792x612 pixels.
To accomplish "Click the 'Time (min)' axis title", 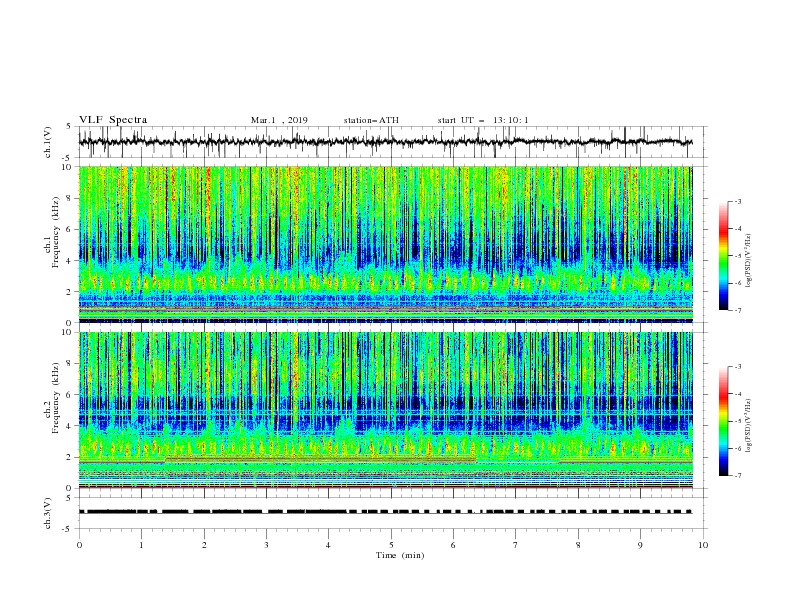I will 400,555.
